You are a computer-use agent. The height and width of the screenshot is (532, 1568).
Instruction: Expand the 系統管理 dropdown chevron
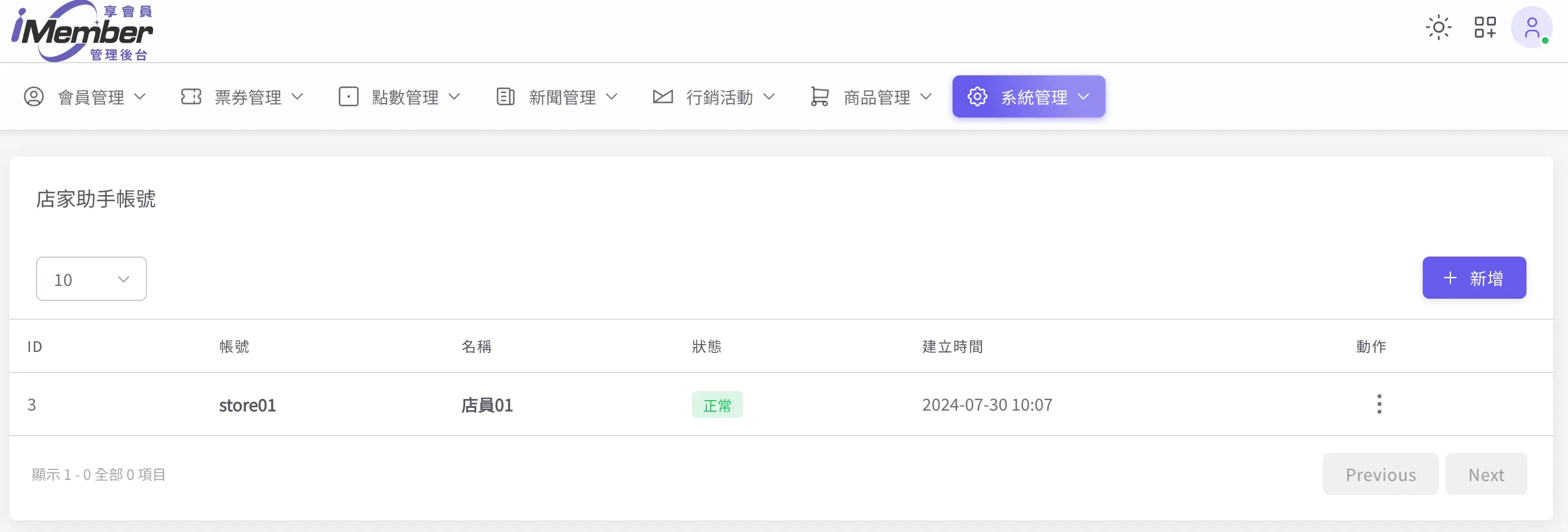click(1083, 97)
